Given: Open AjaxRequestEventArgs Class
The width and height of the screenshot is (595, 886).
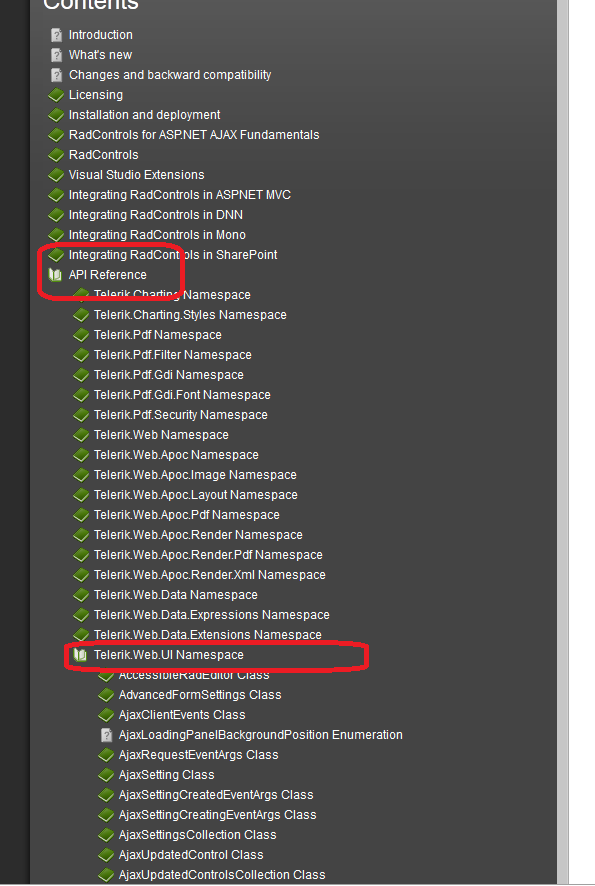Looking at the screenshot, I should click(x=198, y=755).
